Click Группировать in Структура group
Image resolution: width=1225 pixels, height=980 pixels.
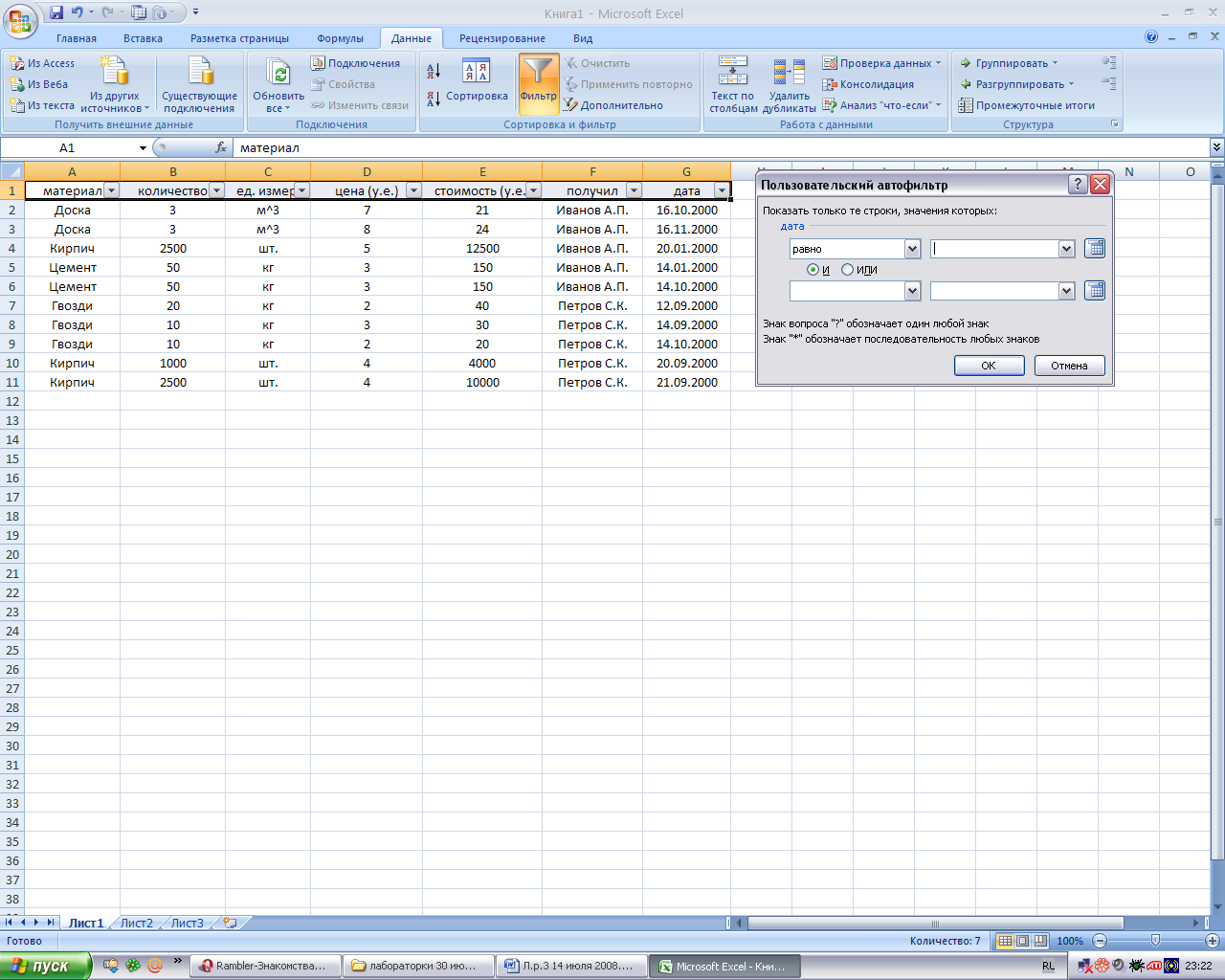(x=1009, y=63)
